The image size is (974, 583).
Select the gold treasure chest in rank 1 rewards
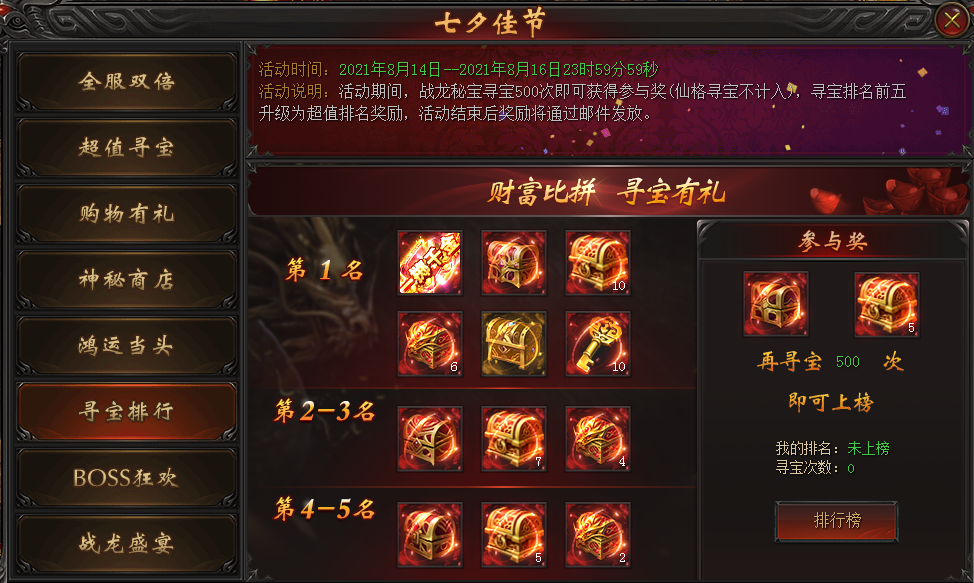pyautogui.click(x=514, y=344)
